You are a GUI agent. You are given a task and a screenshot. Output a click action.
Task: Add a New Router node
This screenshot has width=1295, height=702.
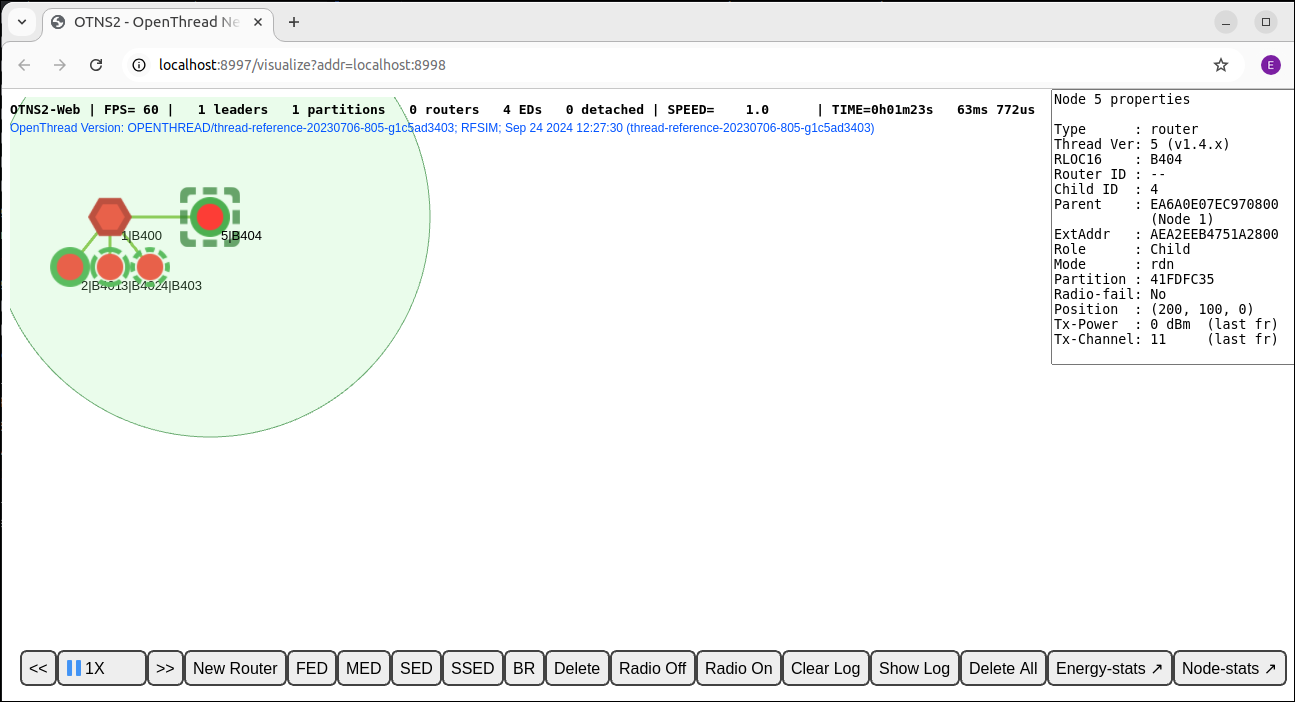tap(235, 668)
